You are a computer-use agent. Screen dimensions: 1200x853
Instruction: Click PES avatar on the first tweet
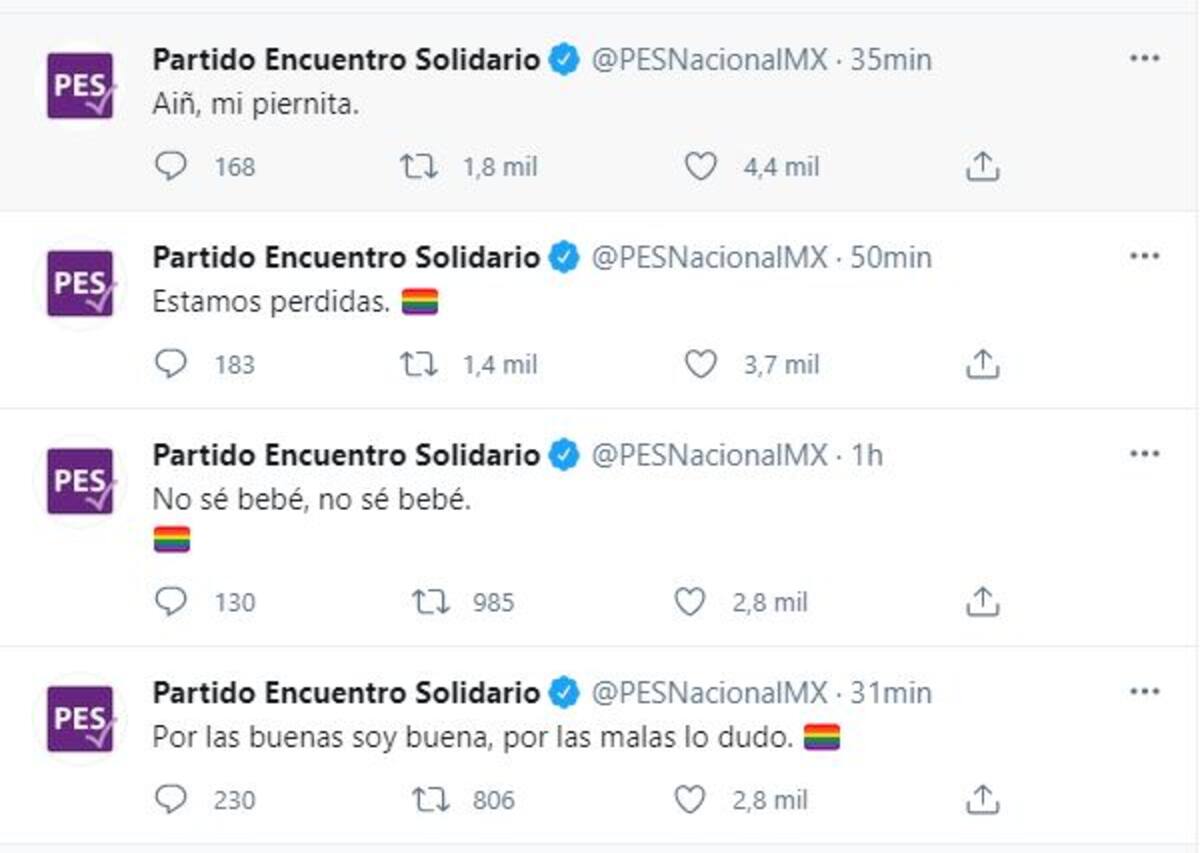[81, 86]
